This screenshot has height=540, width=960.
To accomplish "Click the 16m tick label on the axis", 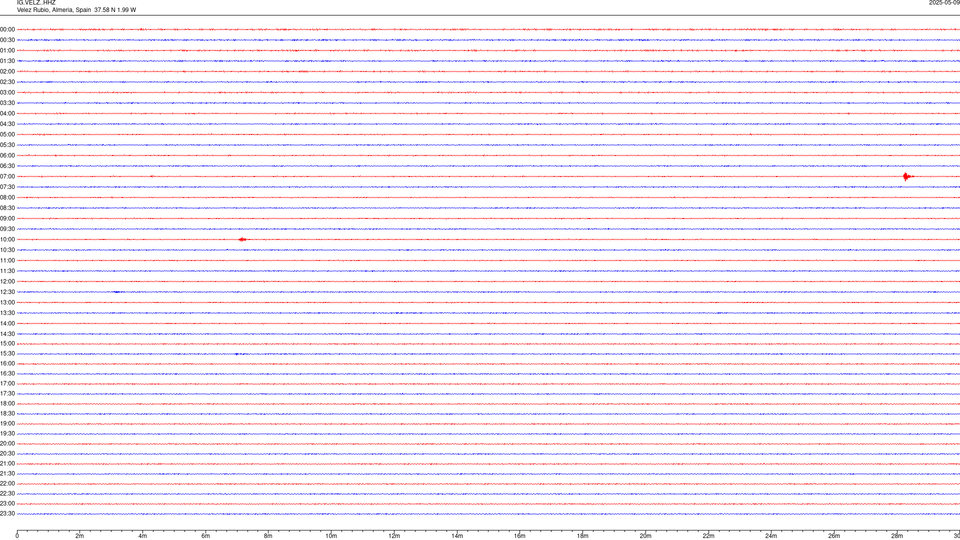I will [x=520, y=536].
